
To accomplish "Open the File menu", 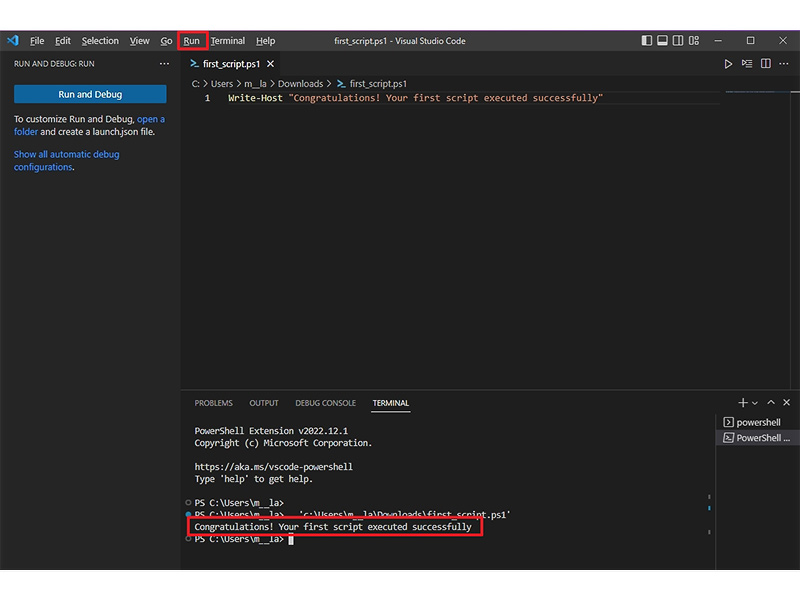I will pyautogui.click(x=37, y=41).
